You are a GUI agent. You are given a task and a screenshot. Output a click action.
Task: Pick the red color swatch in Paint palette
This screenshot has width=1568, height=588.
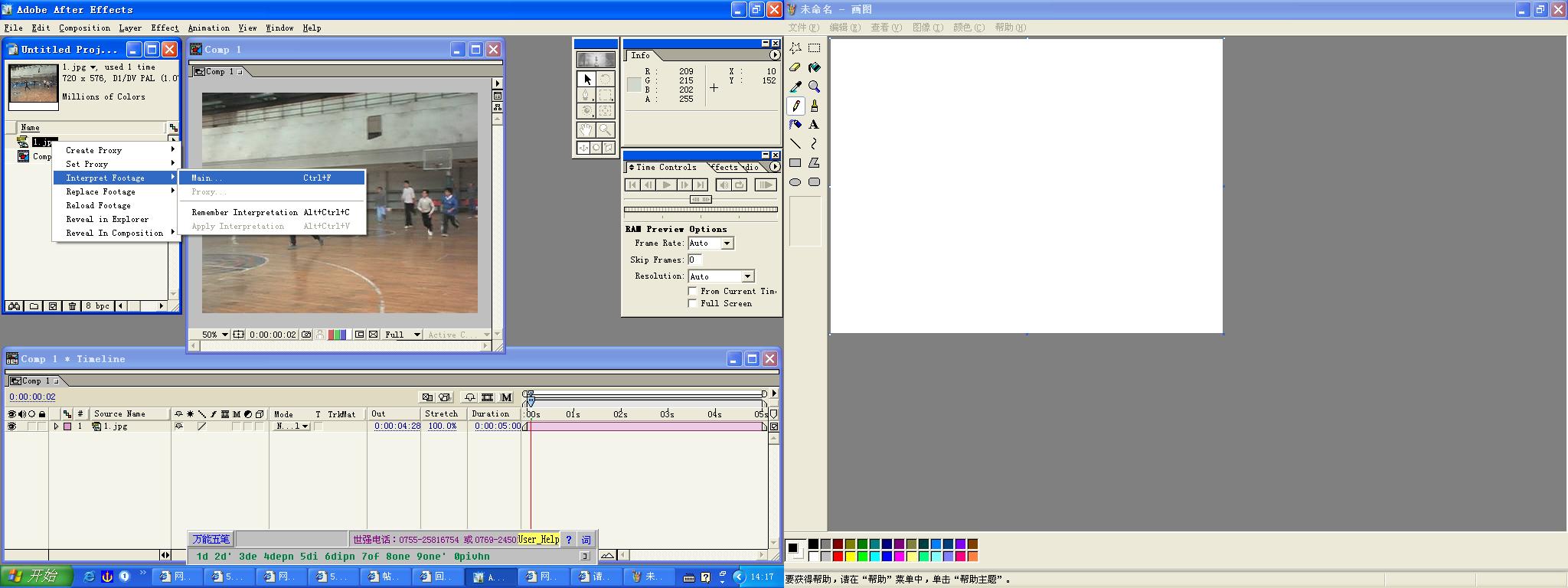pos(838,557)
